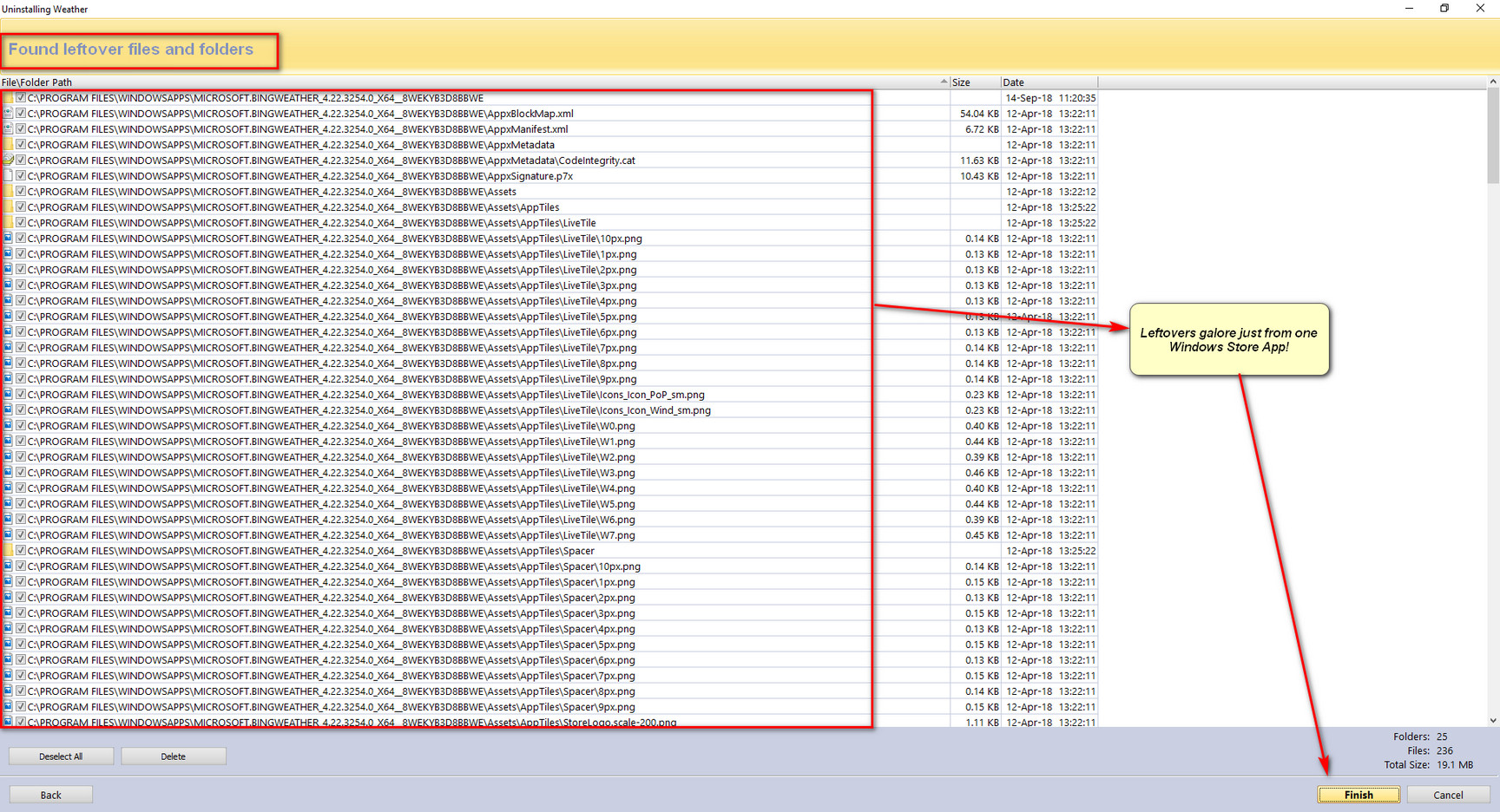This screenshot has height=812, width=1500.
Task: Uncheck the AppxBlockMap.xml checkbox
Action: pyautogui.click(x=21, y=114)
